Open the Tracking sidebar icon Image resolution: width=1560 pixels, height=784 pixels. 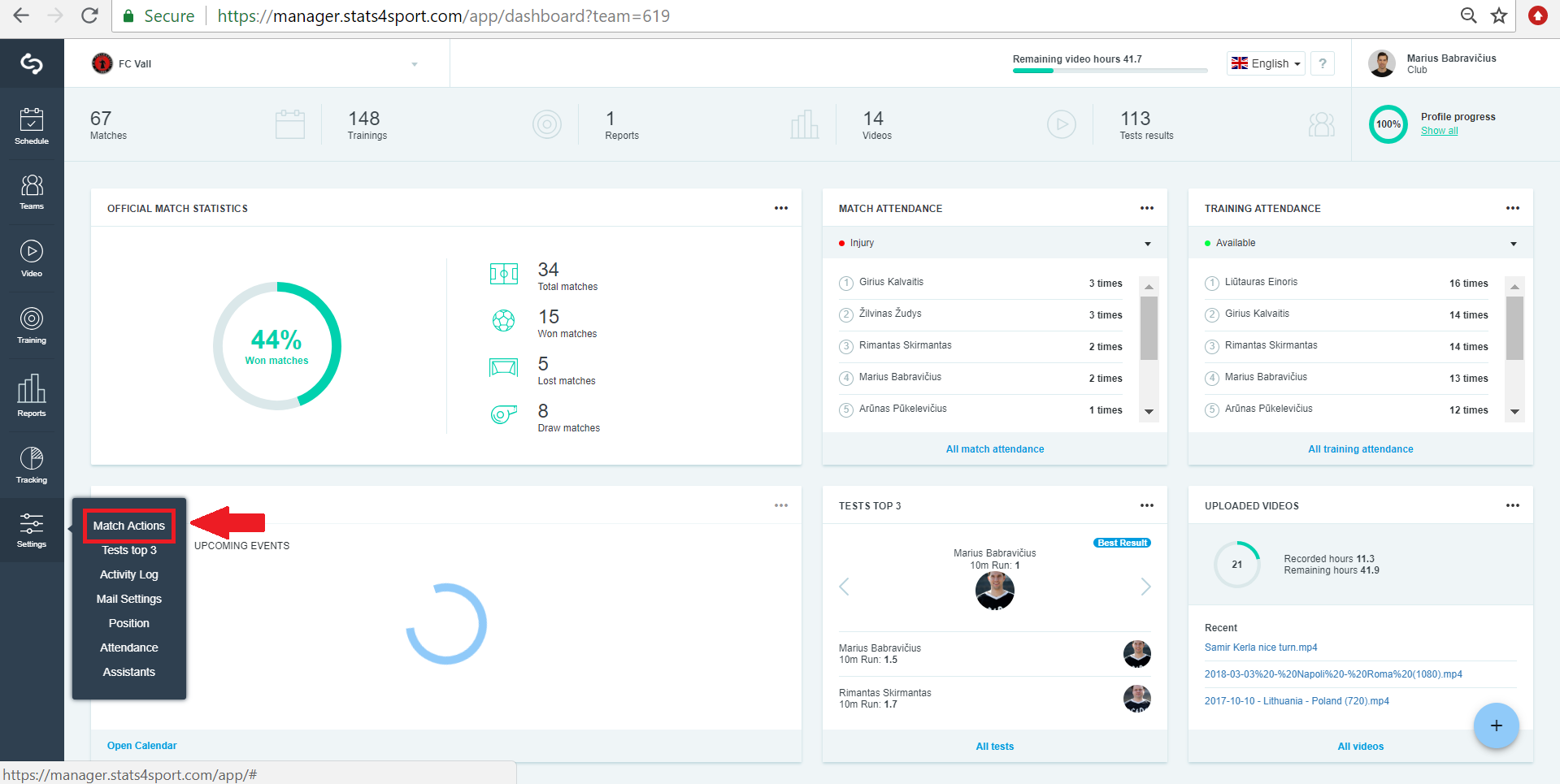tap(32, 465)
